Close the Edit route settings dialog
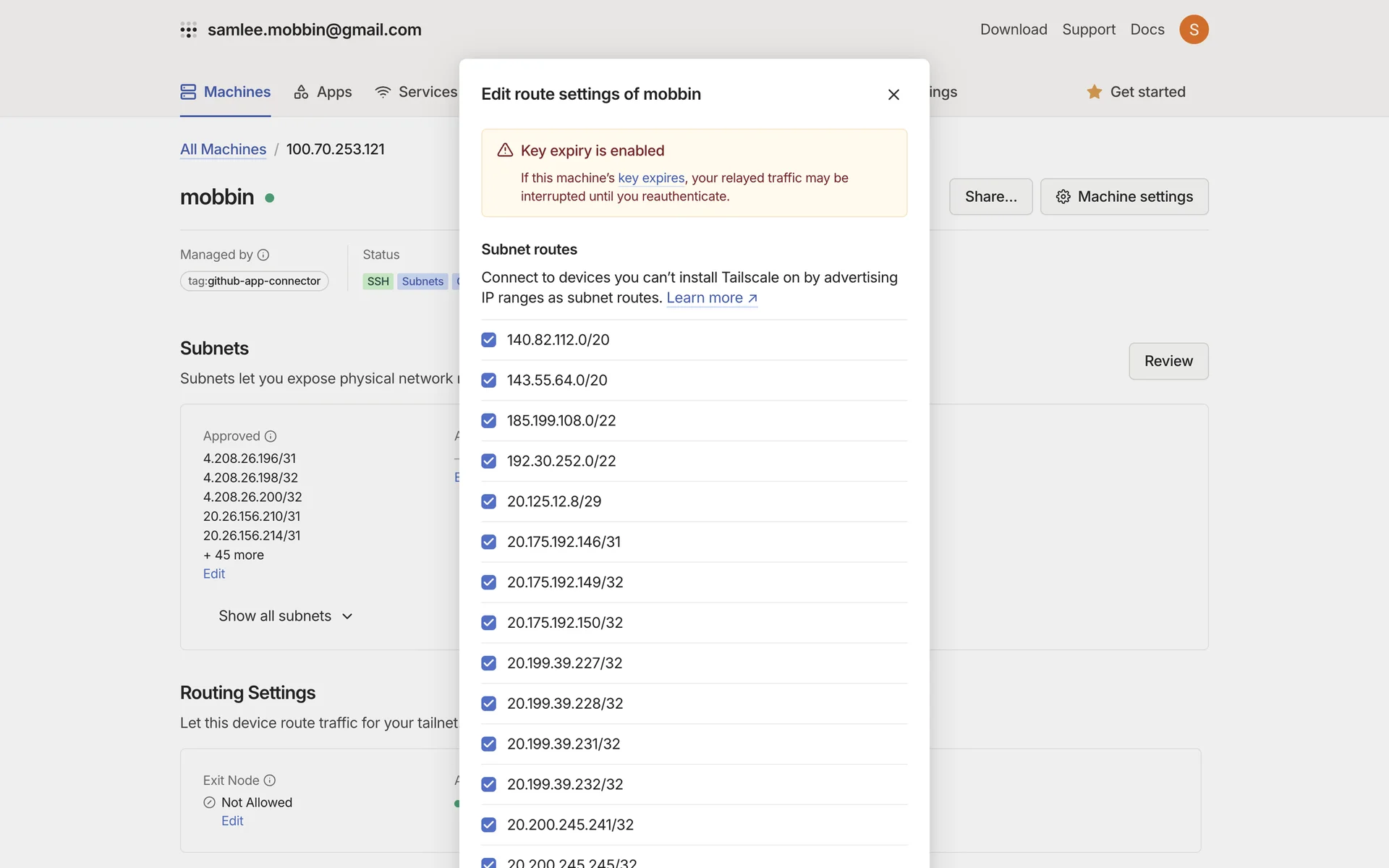The height and width of the screenshot is (868, 1389). [x=893, y=95]
